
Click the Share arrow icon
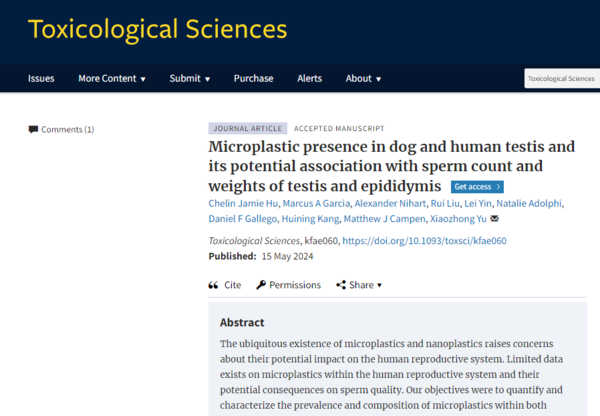click(340, 285)
